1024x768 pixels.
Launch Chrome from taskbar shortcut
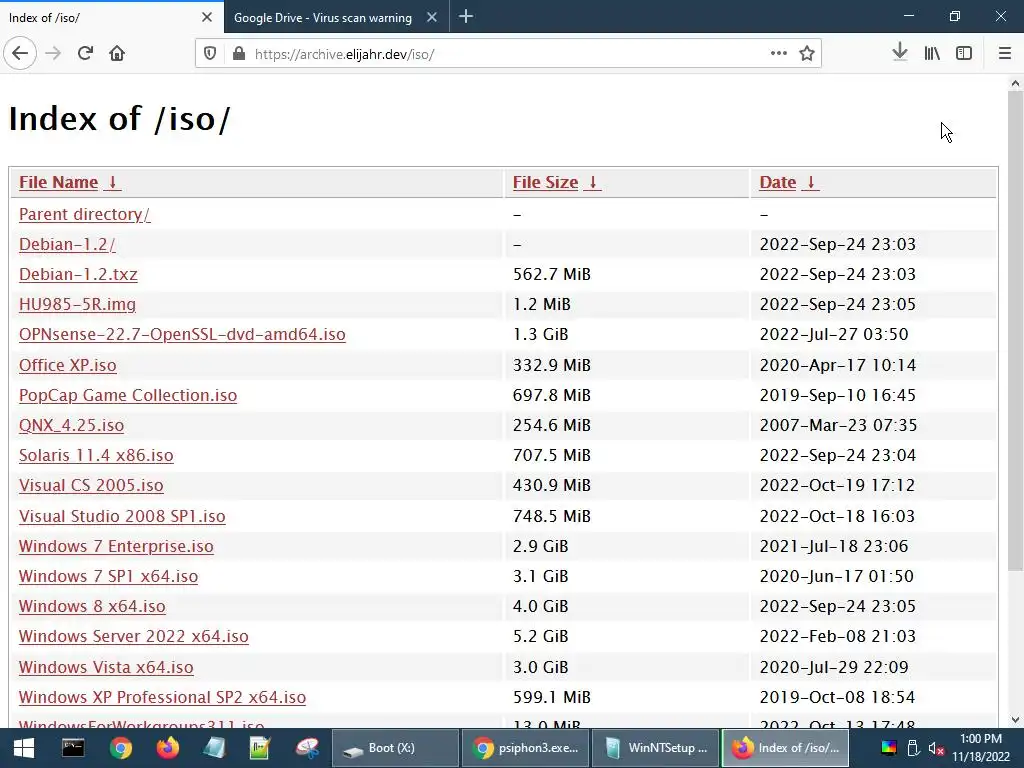click(121, 748)
